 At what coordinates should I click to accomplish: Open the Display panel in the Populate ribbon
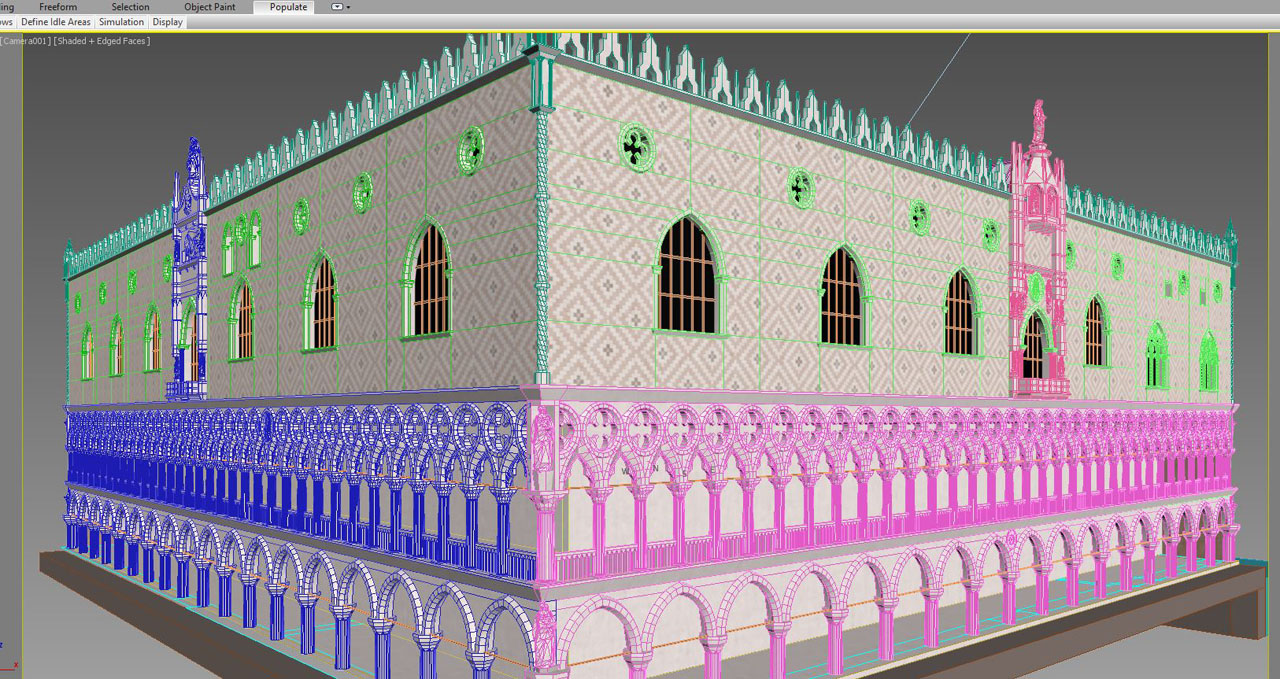167,22
